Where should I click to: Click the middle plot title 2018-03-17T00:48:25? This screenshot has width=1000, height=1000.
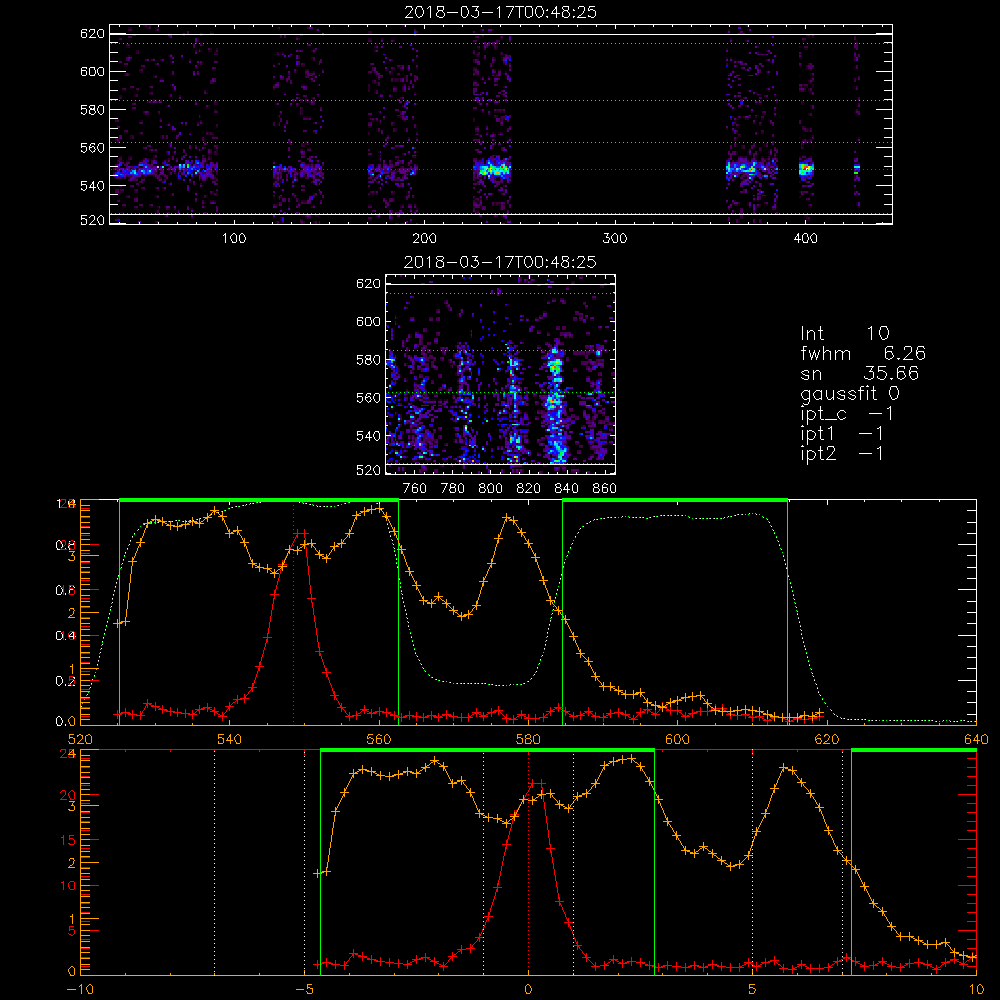[501, 262]
